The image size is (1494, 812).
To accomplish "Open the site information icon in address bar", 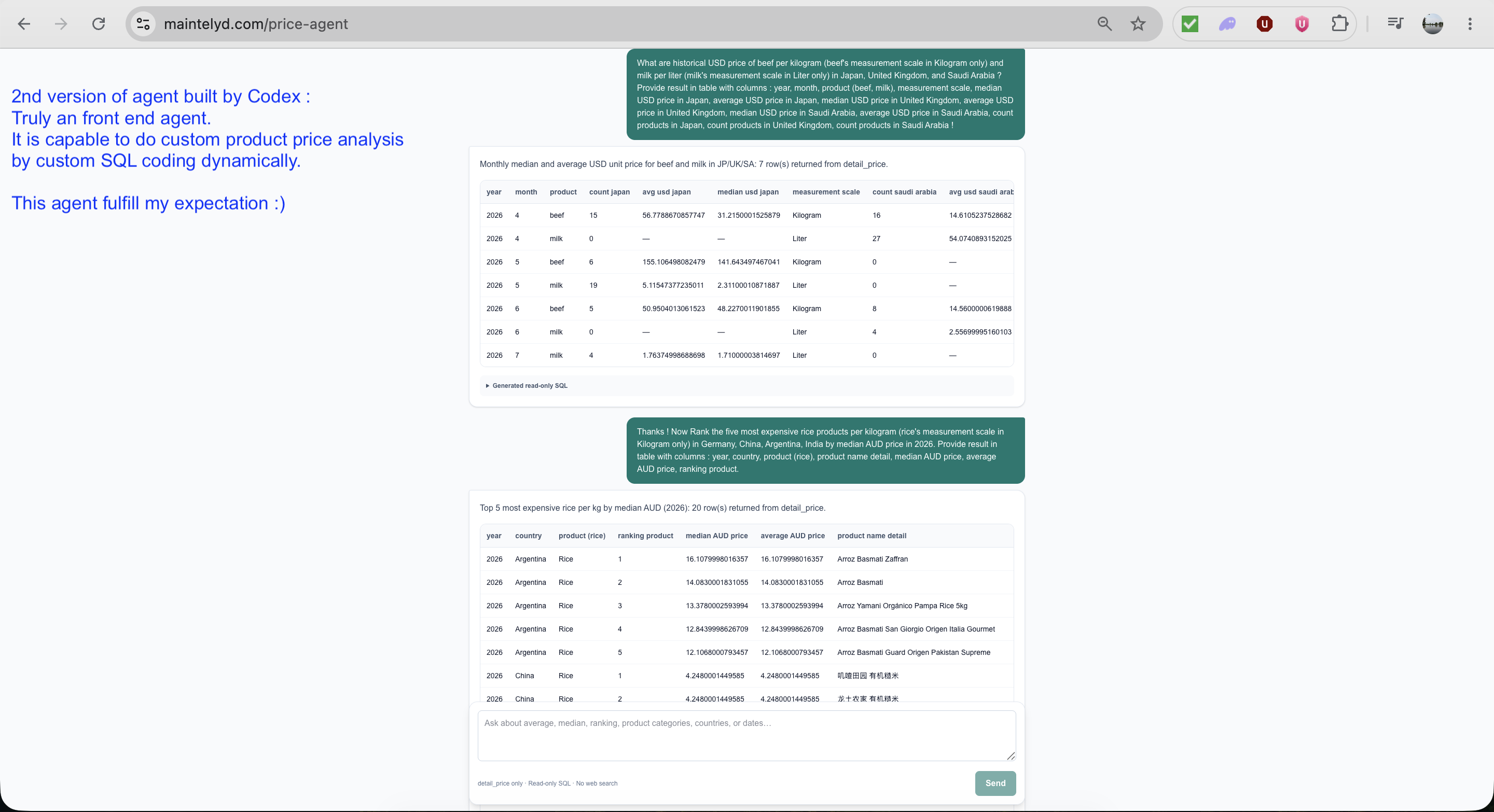I will pyautogui.click(x=143, y=24).
